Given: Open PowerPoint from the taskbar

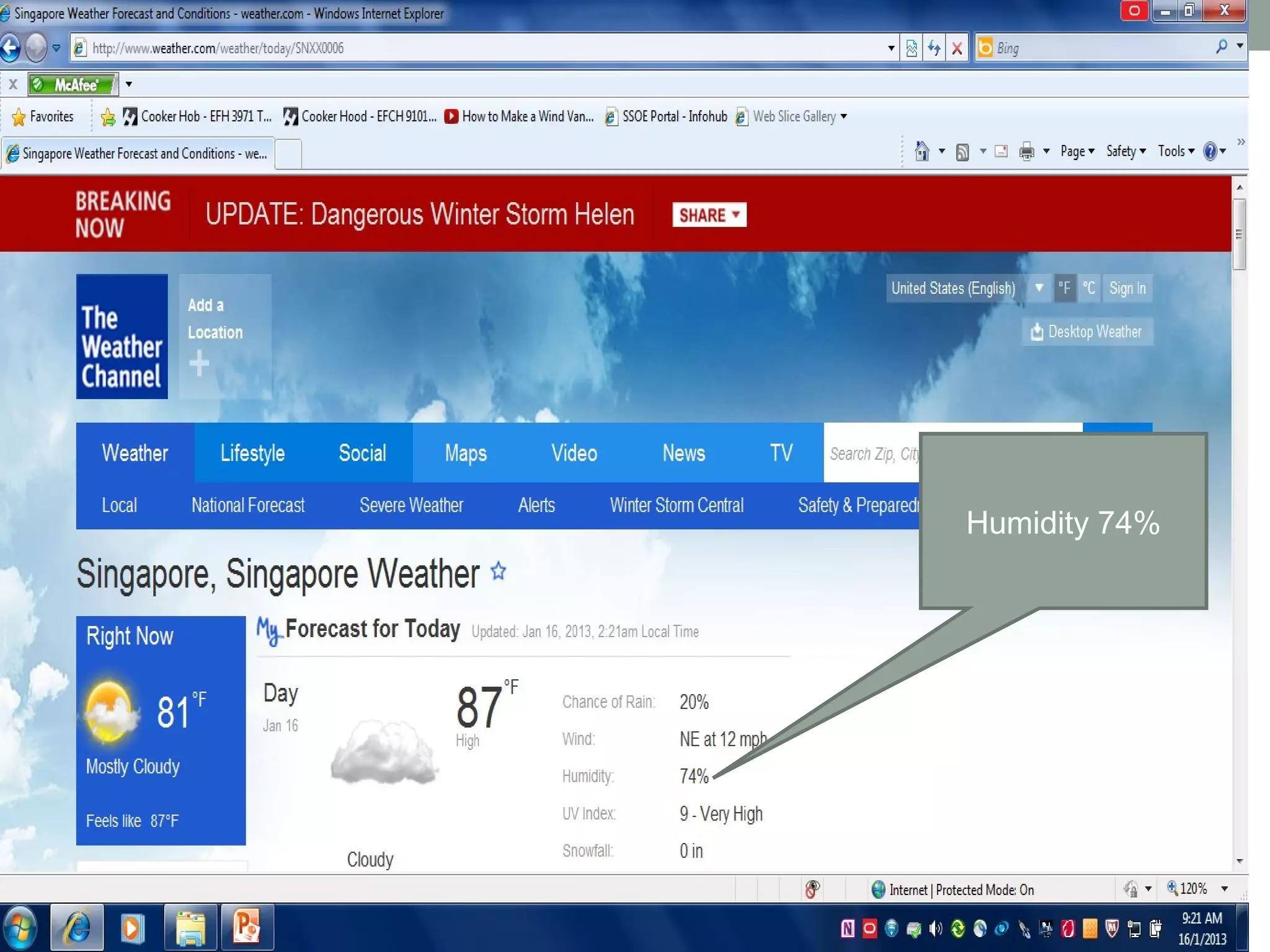Looking at the screenshot, I should click(246, 928).
